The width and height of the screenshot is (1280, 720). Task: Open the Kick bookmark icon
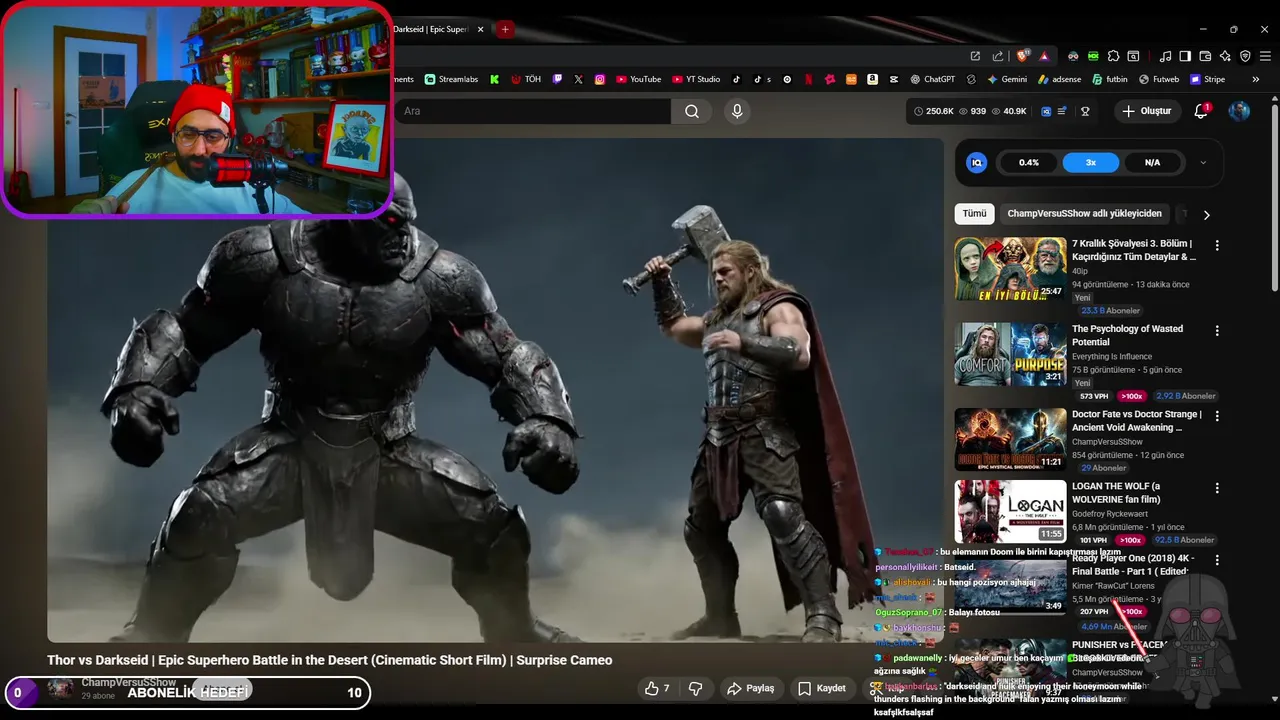click(x=494, y=79)
